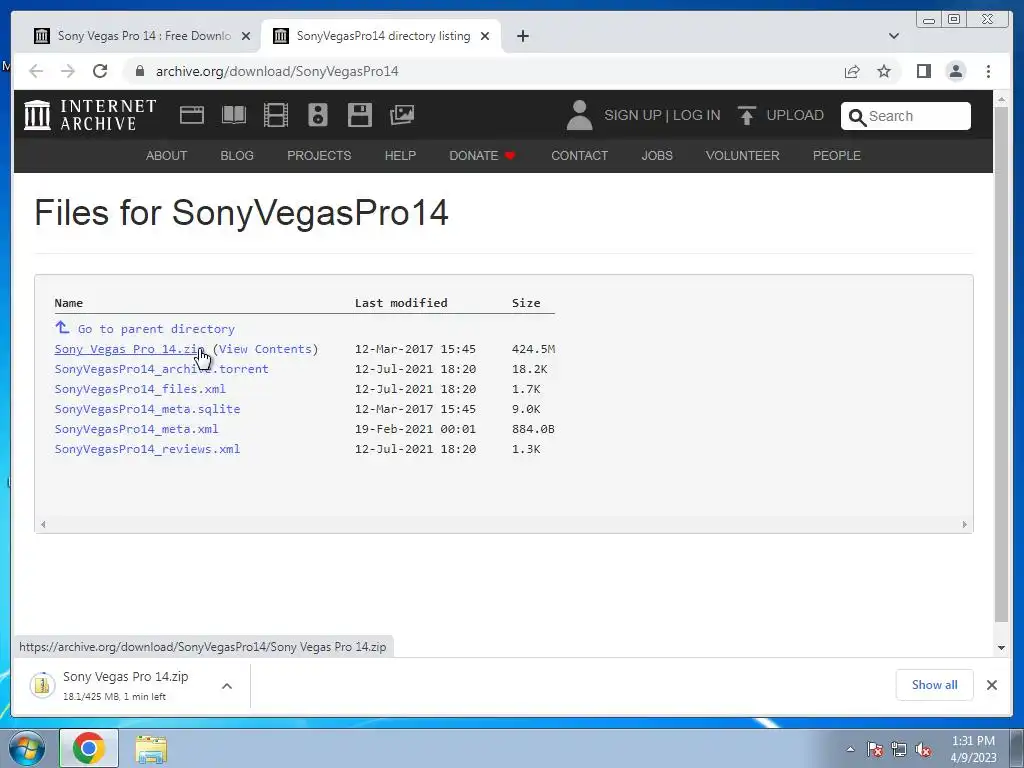1024x768 pixels.
Task: Open Windows Start orb
Action: 27,748
